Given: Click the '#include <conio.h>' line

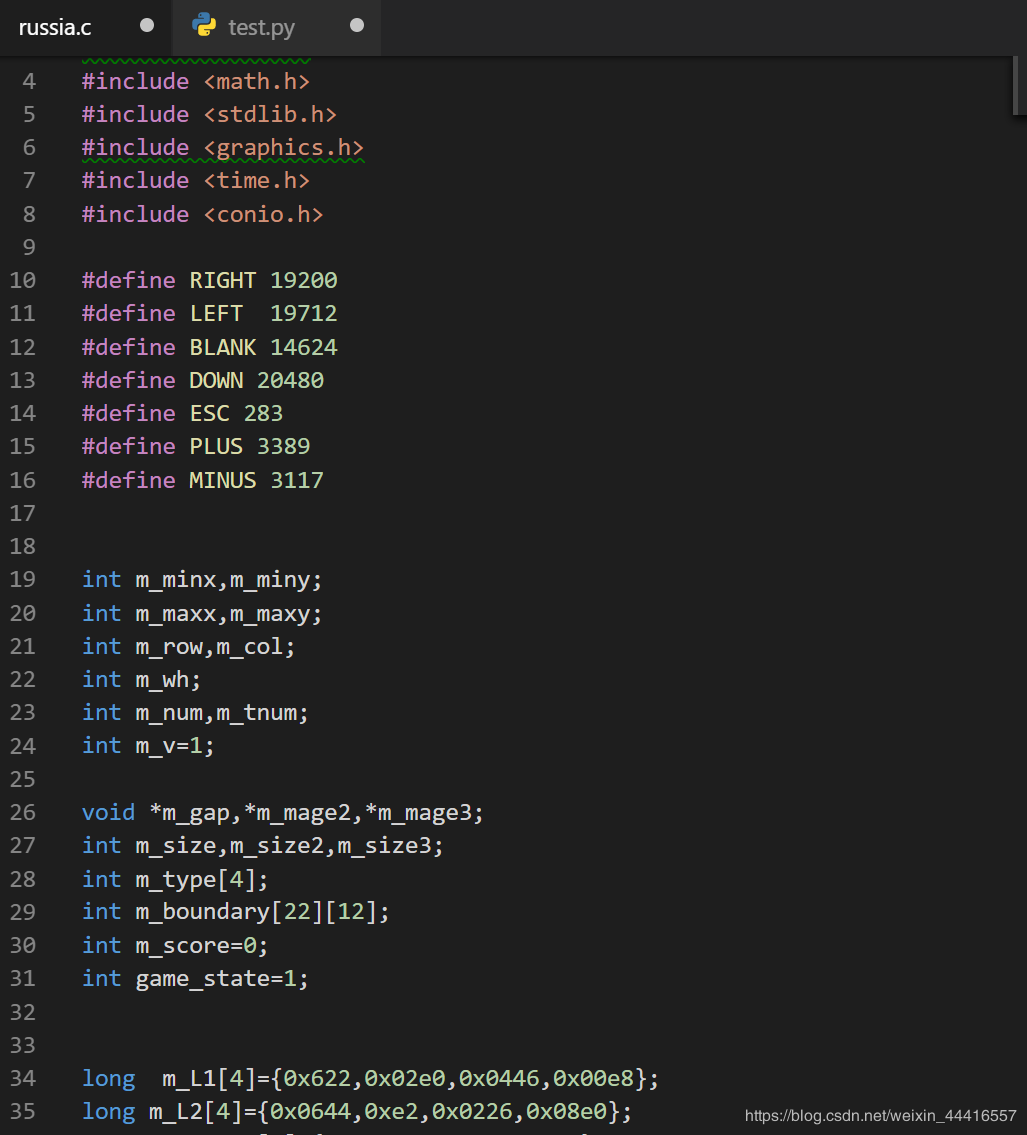Looking at the screenshot, I should click(203, 214).
